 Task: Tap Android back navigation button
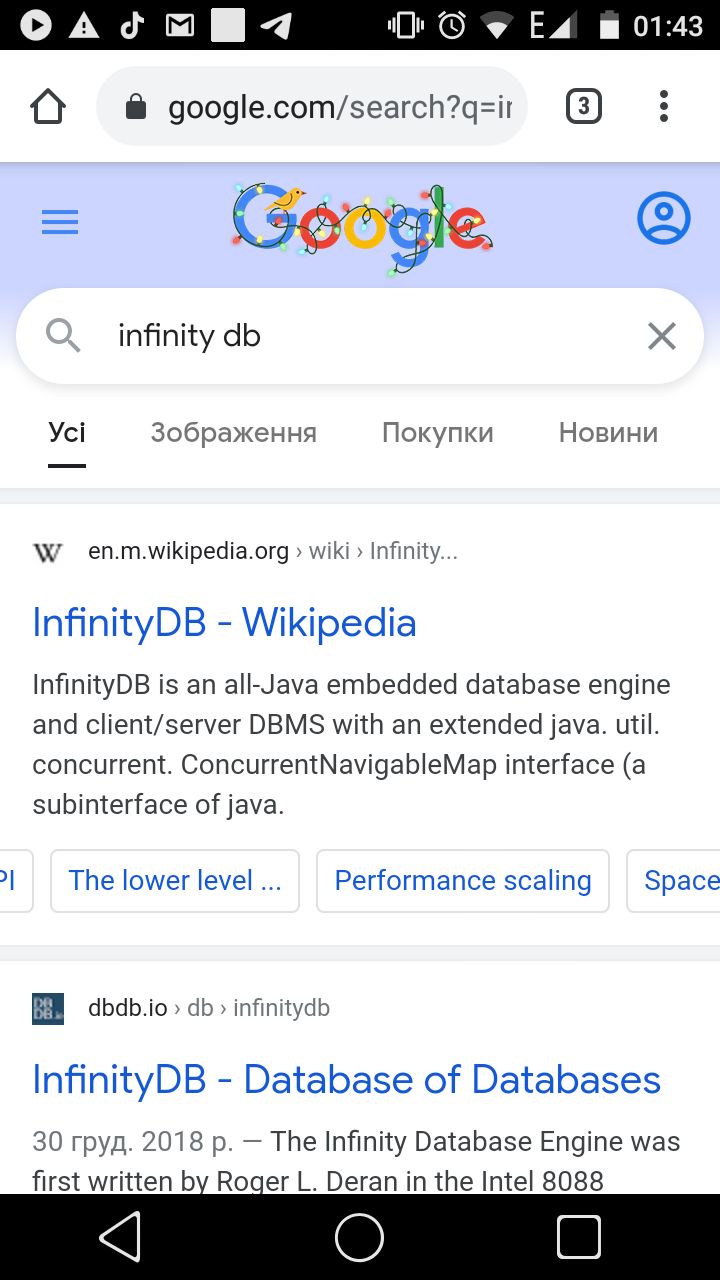(121, 1238)
